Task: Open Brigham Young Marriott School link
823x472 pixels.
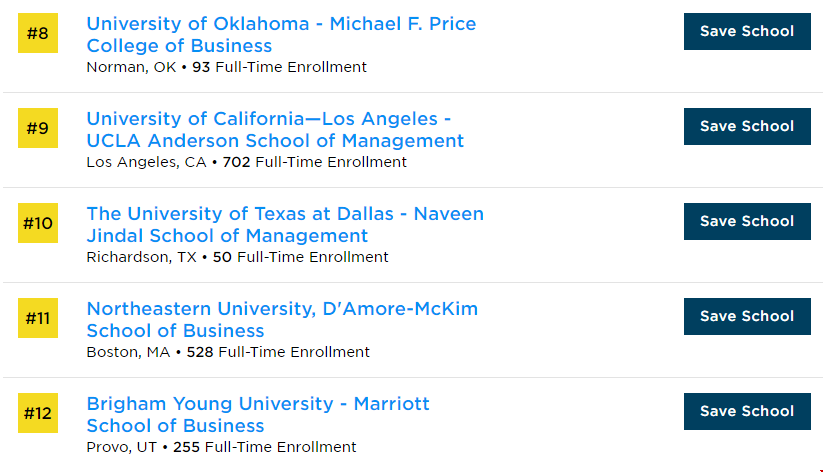Action: [x=258, y=415]
